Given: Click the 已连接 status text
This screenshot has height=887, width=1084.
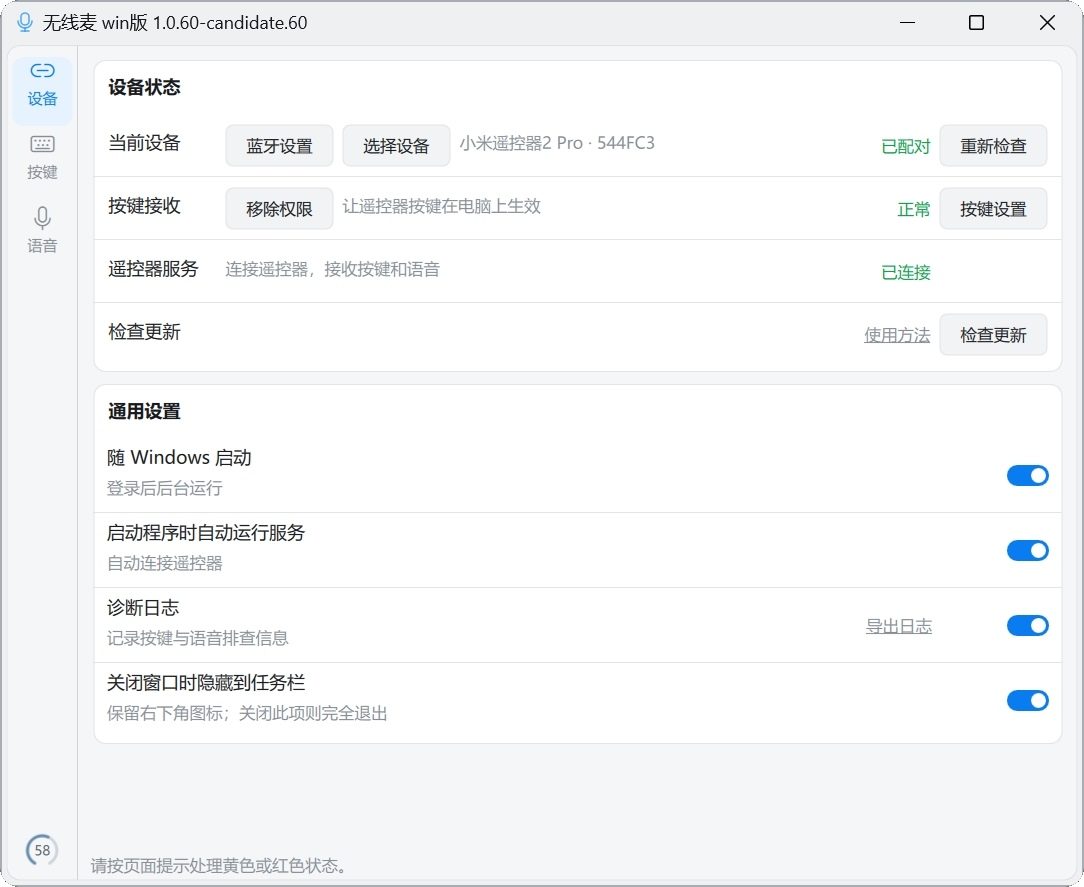Looking at the screenshot, I should [x=906, y=272].
